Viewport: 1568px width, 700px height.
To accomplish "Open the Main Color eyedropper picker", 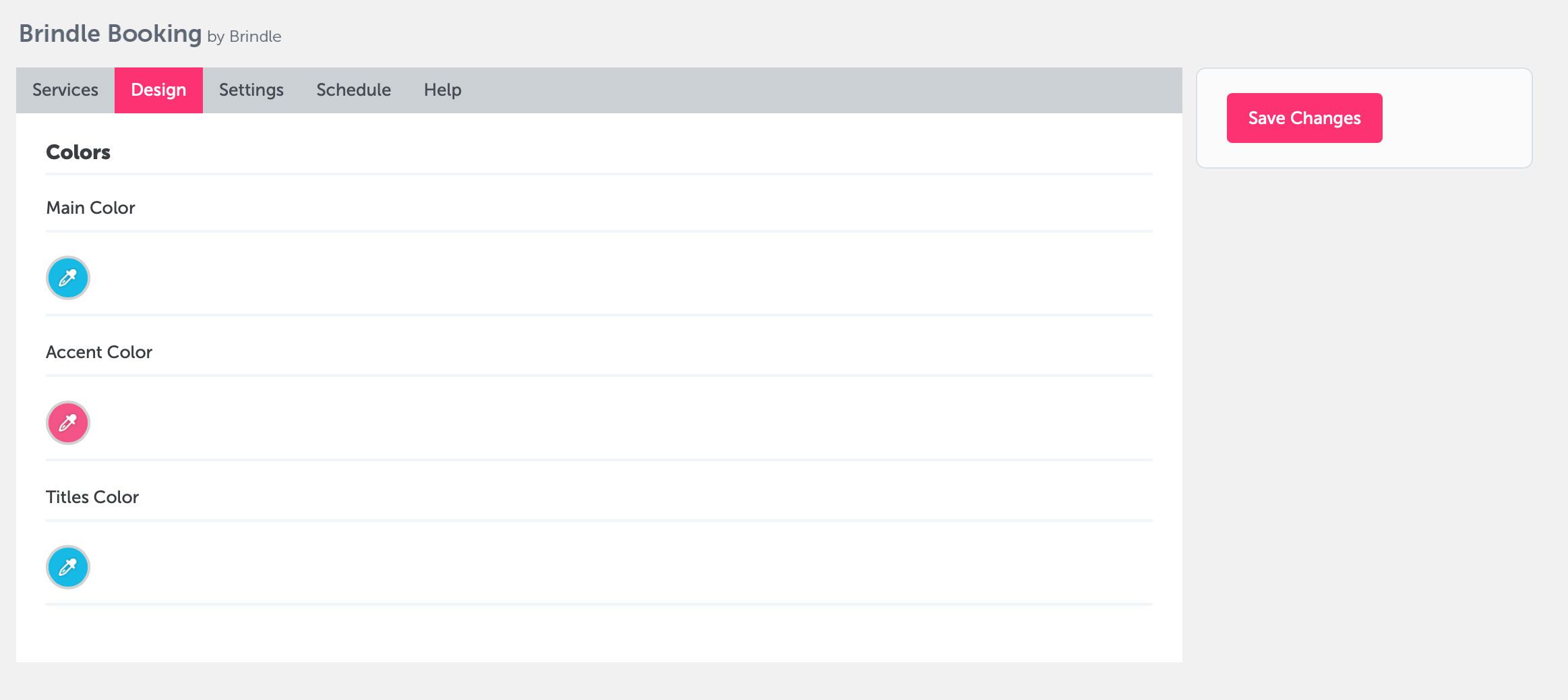I will coord(67,278).
